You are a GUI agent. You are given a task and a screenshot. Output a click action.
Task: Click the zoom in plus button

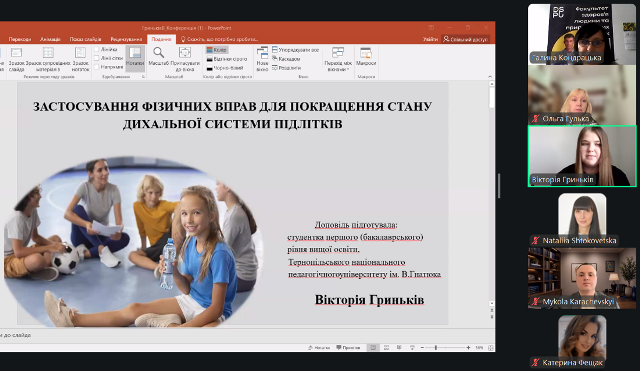468,348
